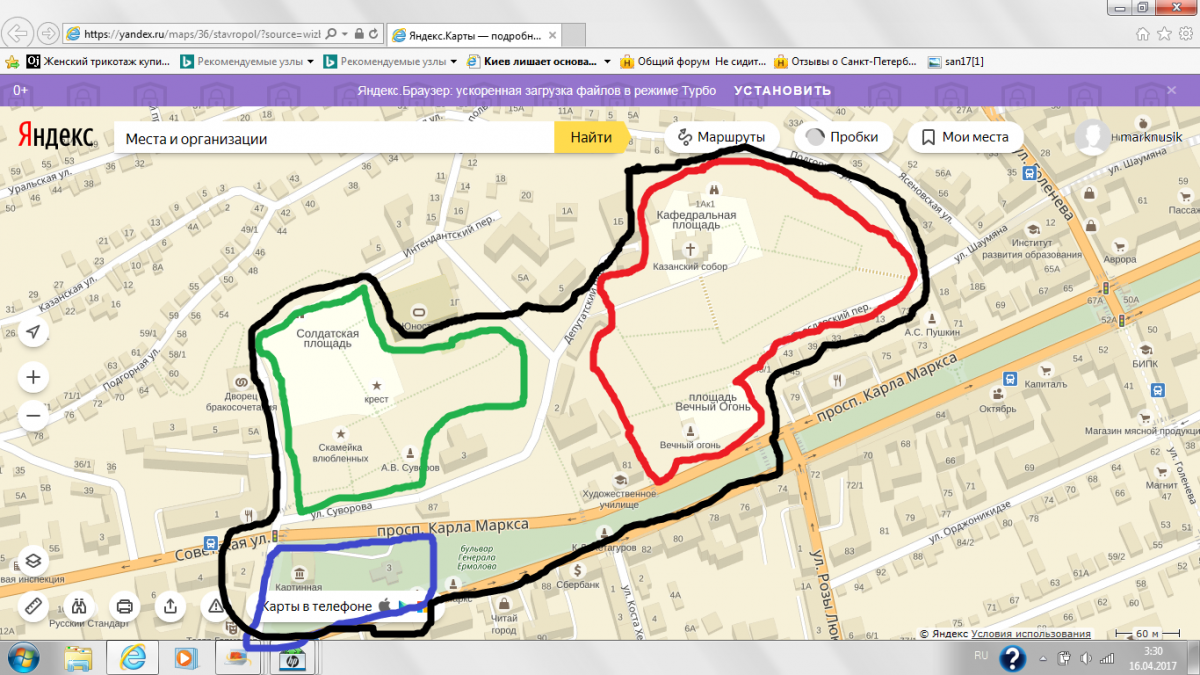
Task: Click the Художественное училище map label
Action: (x=618, y=499)
